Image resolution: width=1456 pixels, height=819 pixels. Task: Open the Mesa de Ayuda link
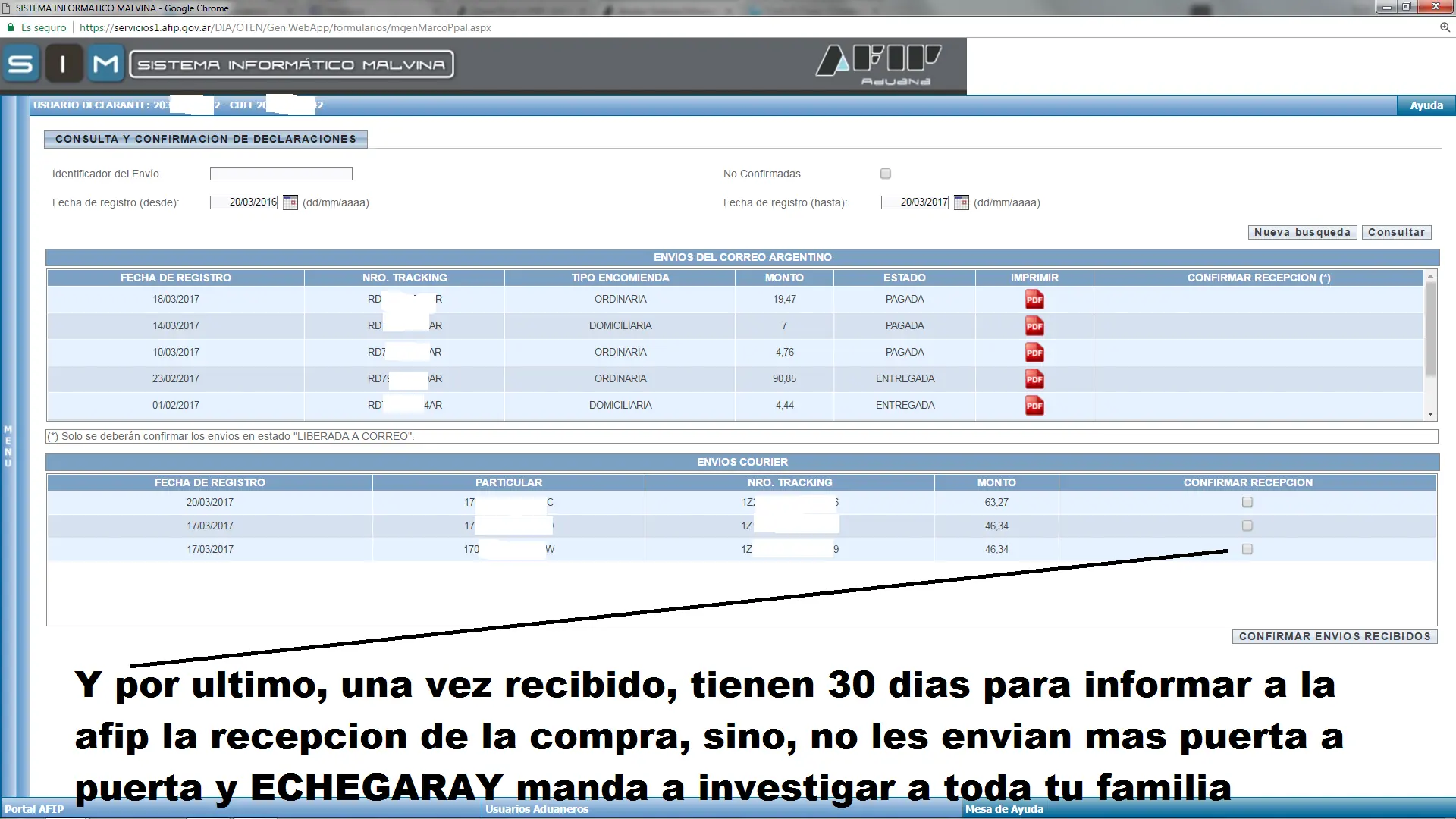[1004, 809]
